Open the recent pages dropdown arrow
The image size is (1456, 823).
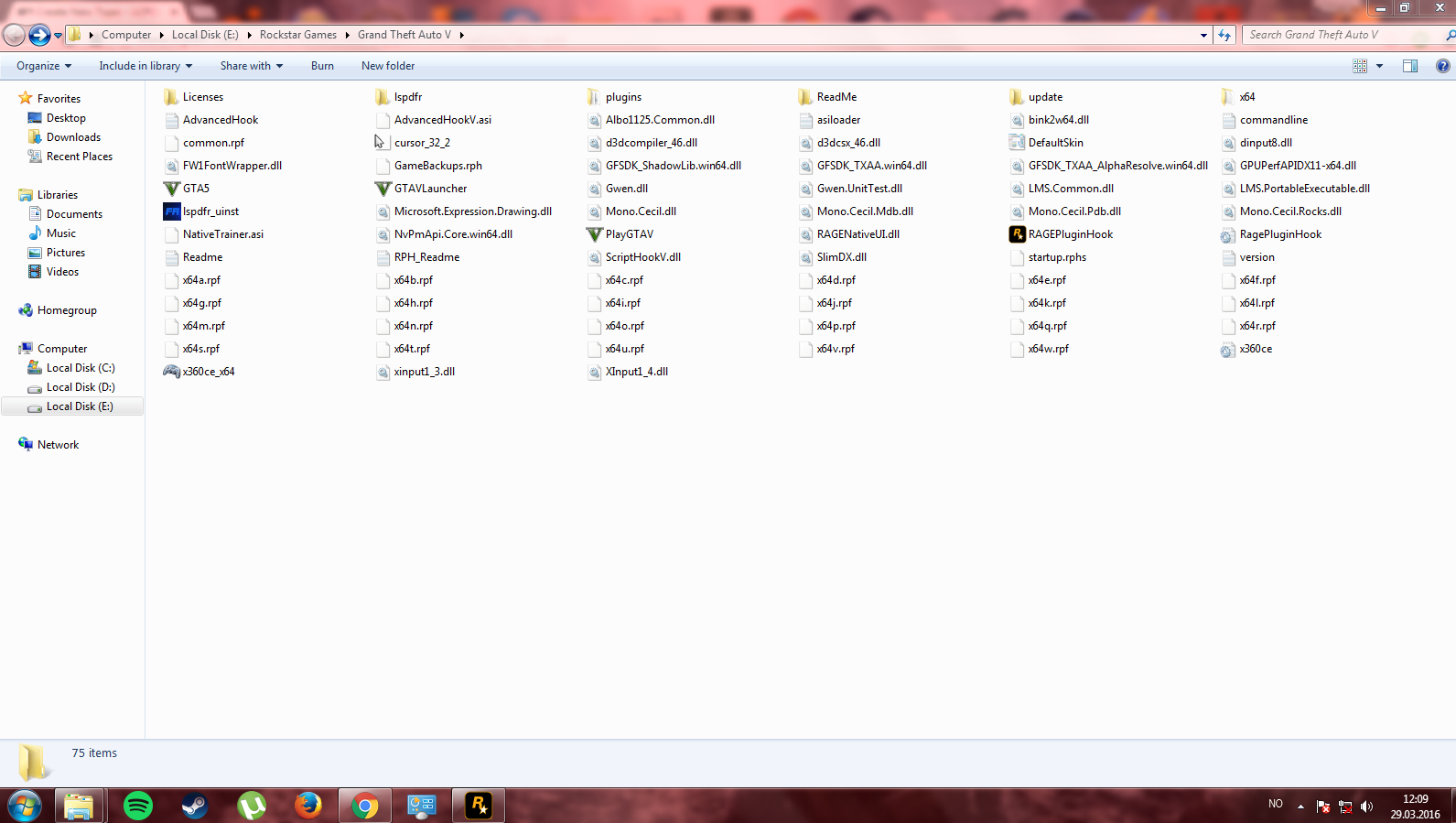58,36
